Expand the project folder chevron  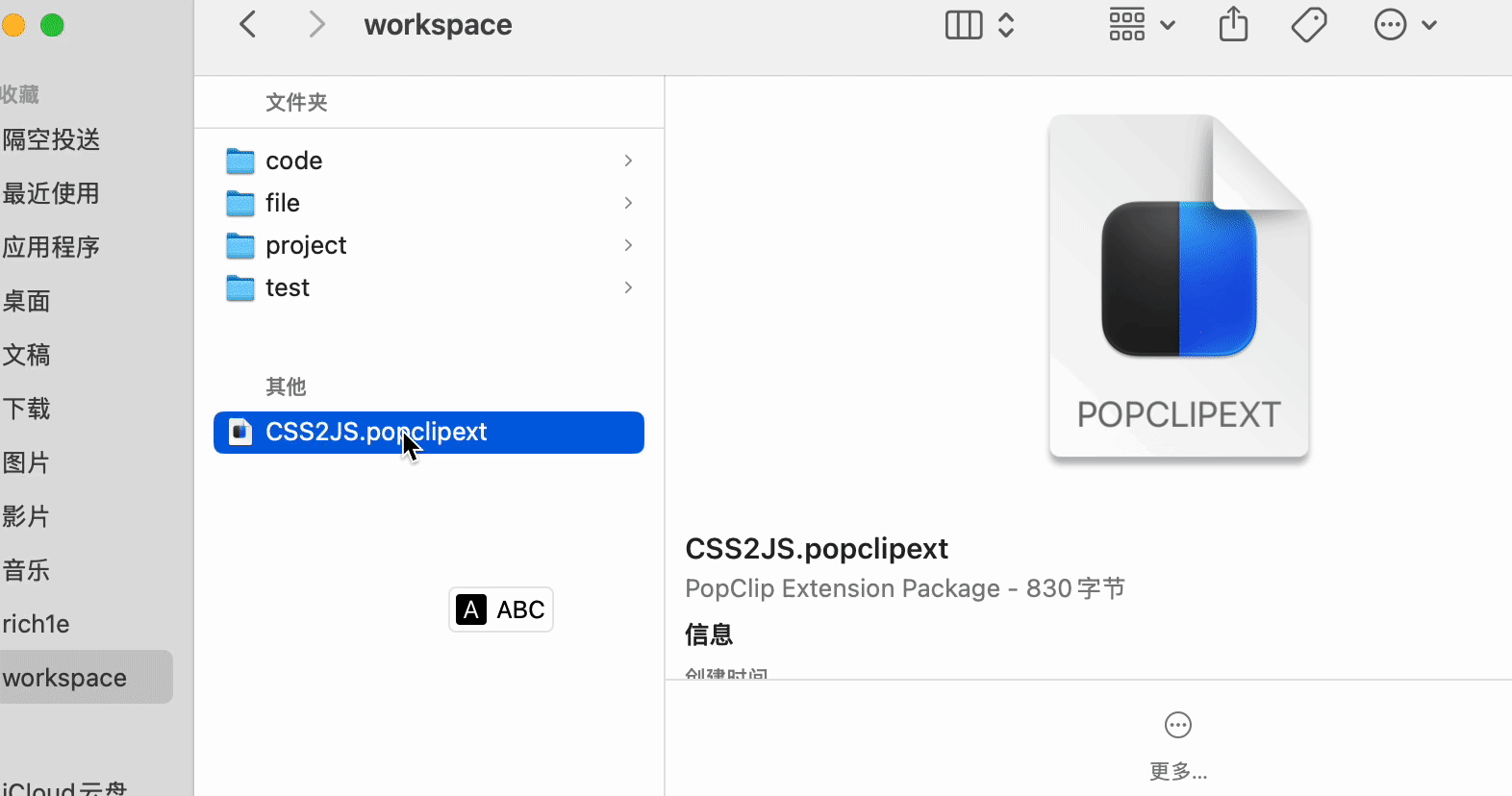628,245
